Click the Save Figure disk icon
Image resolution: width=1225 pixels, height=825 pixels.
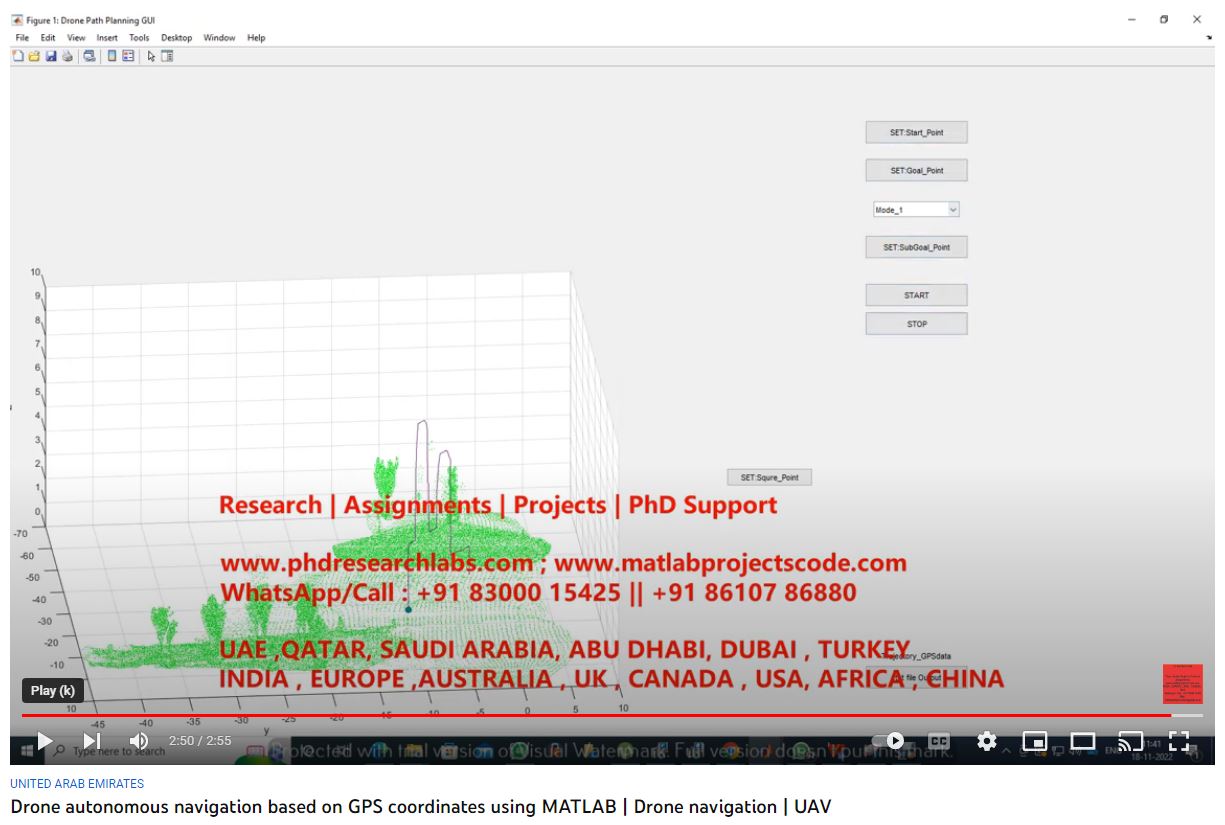[51, 56]
